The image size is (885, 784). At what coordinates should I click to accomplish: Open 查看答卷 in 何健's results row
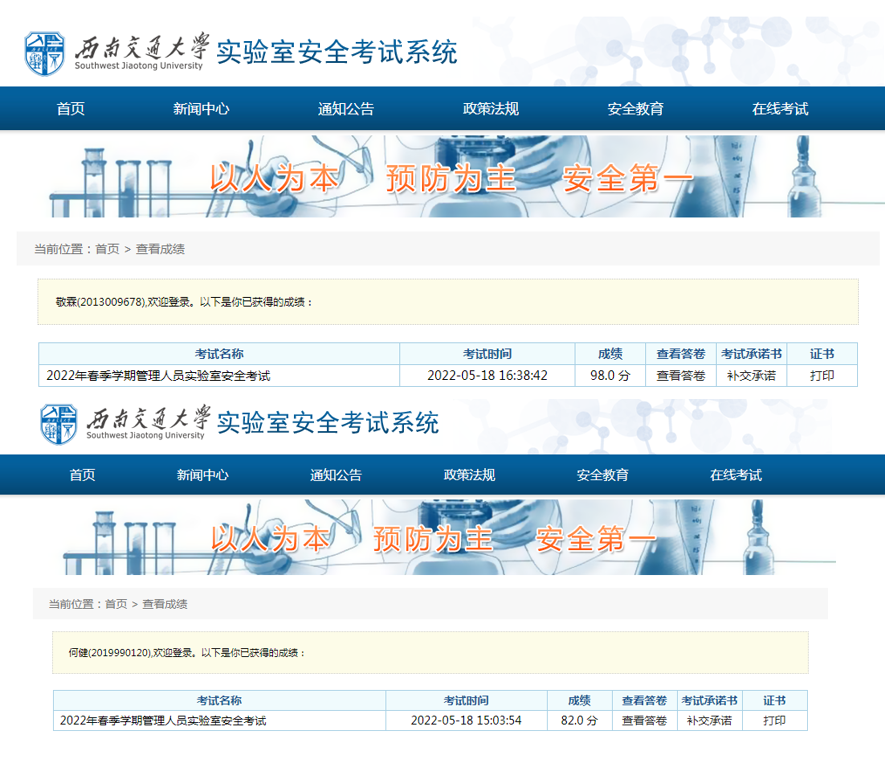tap(644, 721)
